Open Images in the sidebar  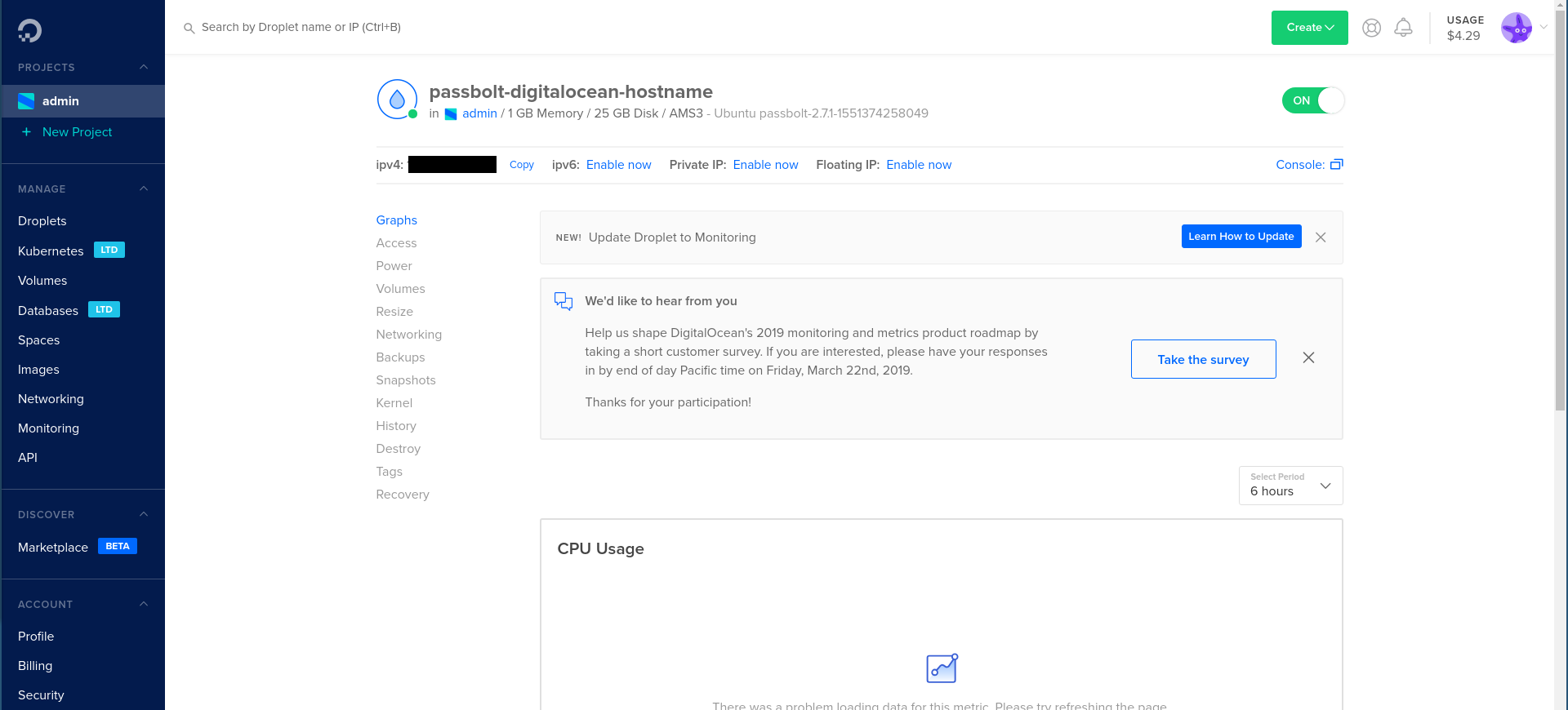38,370
